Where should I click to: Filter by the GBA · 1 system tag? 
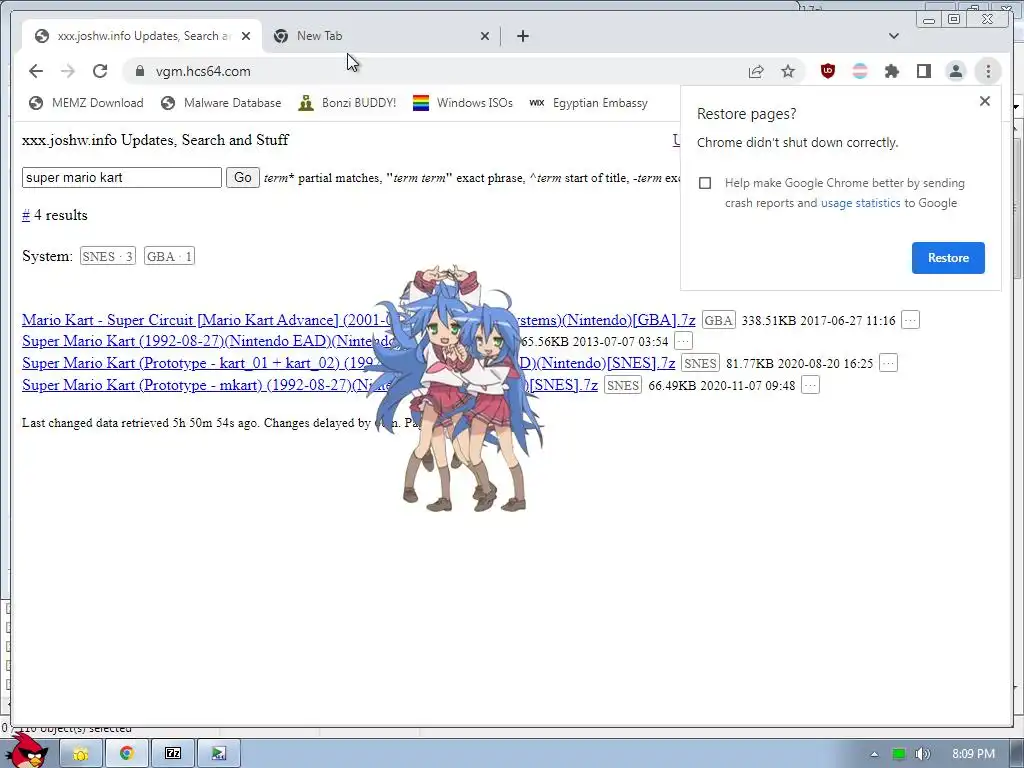tap(169, 256)
